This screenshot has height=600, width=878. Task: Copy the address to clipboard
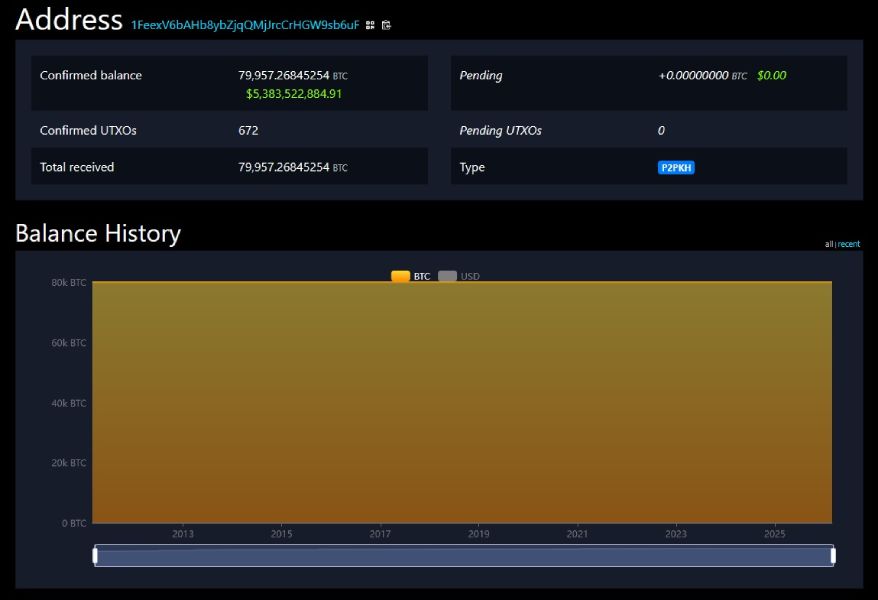tap(386, 25)
